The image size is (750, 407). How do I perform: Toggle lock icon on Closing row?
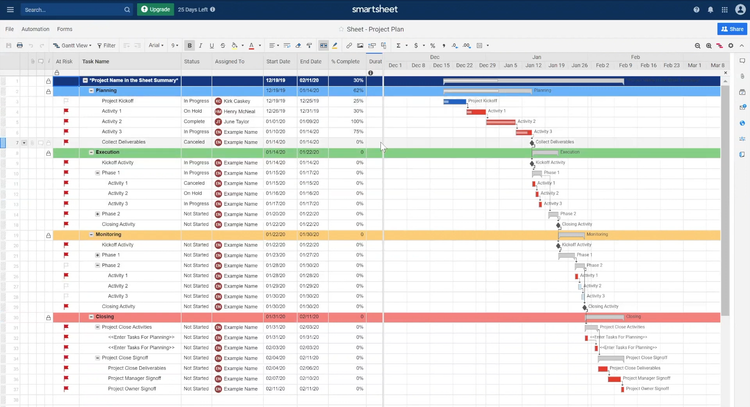coord(48,318)
